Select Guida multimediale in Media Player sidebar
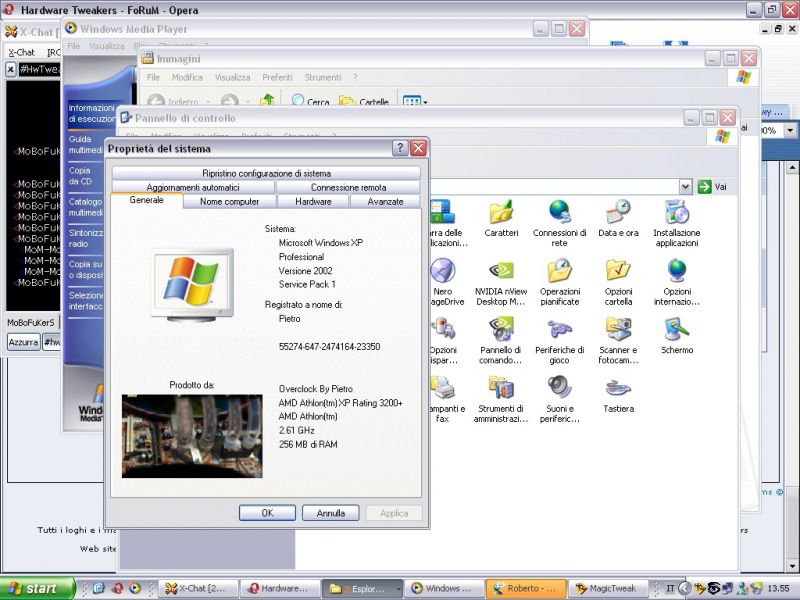Image resolution: width=800 pixels, height=600 pixels. [x=86, y=144]
